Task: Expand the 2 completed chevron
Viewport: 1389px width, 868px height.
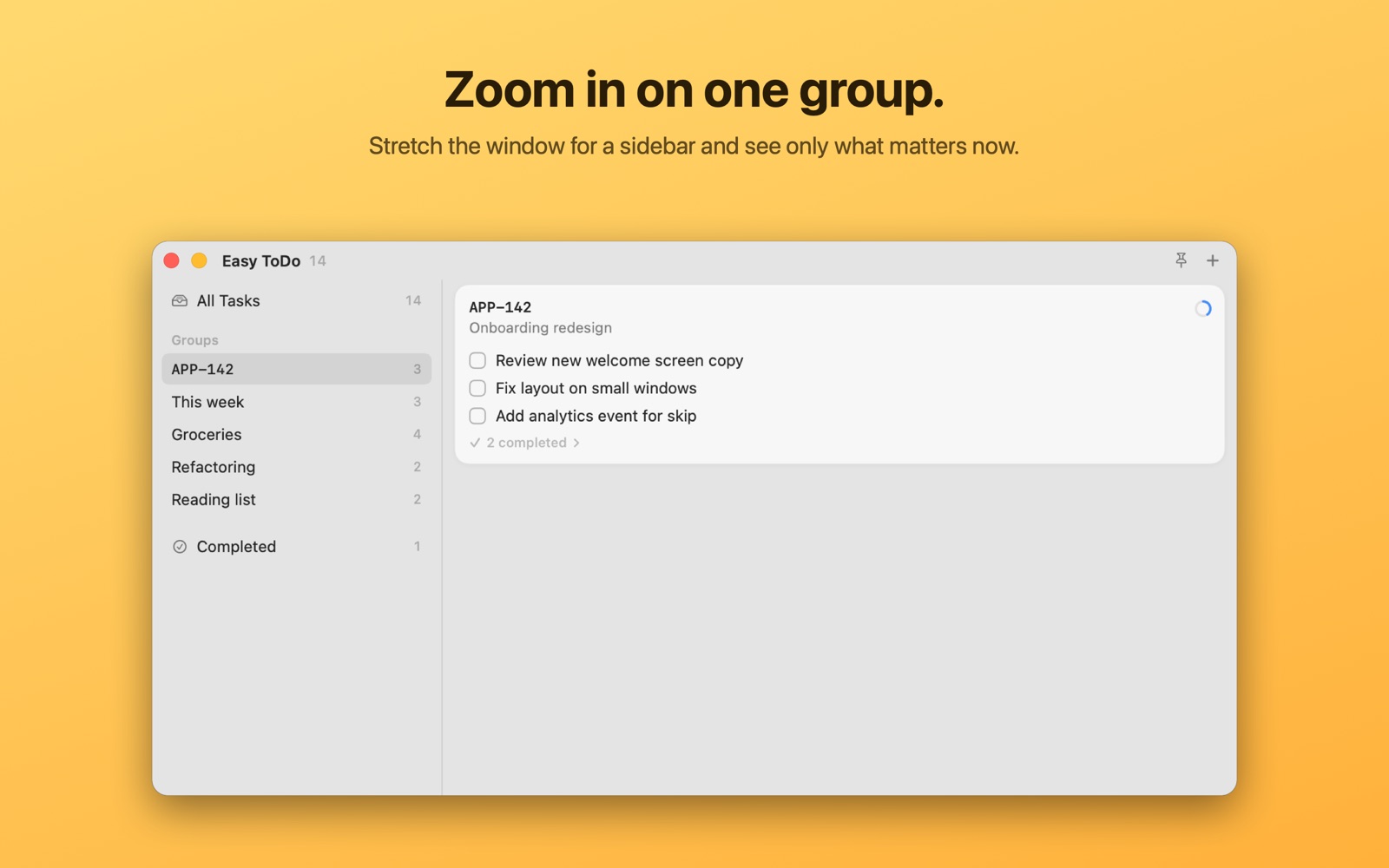Action: pos(576,443)
